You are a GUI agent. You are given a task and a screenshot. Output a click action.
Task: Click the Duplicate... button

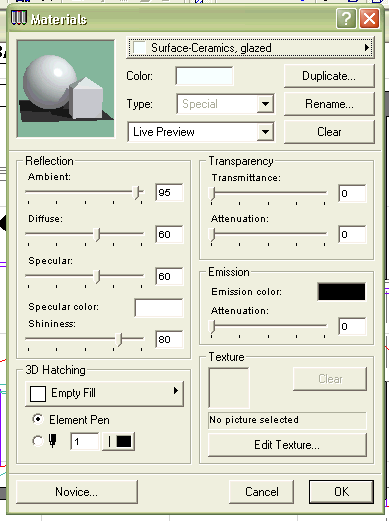(x=329, y=76)
